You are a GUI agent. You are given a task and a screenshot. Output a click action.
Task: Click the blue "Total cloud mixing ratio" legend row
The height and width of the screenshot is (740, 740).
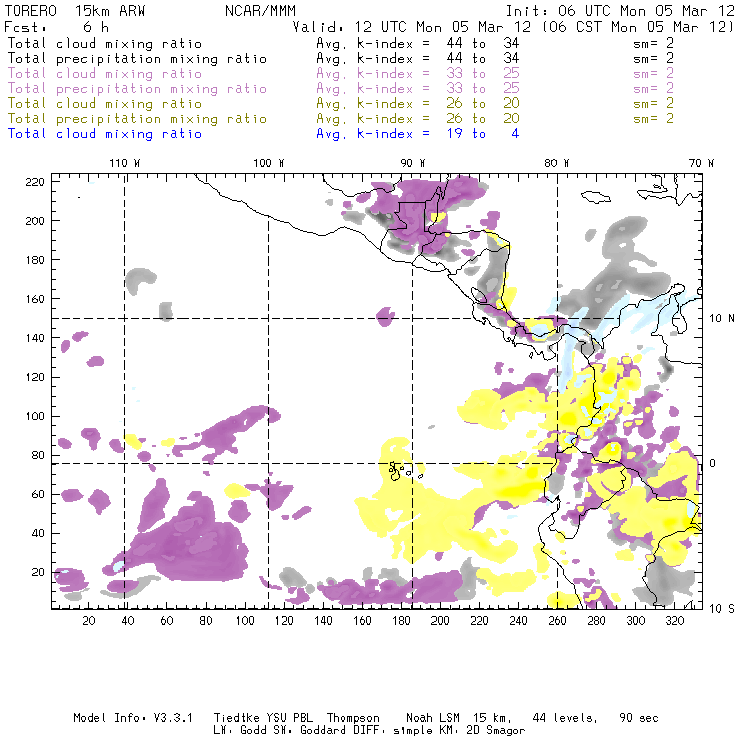click(105, 134)
